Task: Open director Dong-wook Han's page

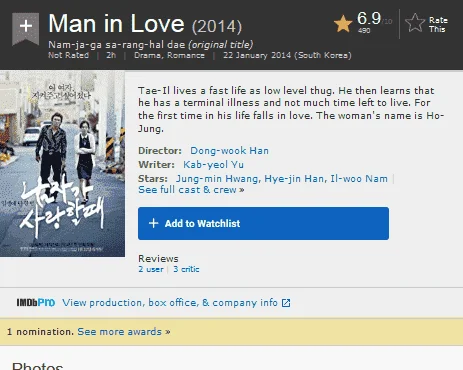Action: coord(229,151)
